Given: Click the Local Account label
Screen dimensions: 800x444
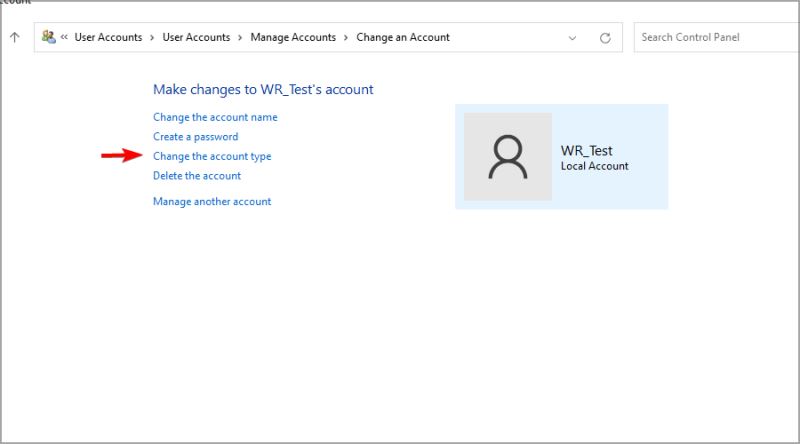Looking at the screenshot, I should click(x=594, y=166).
